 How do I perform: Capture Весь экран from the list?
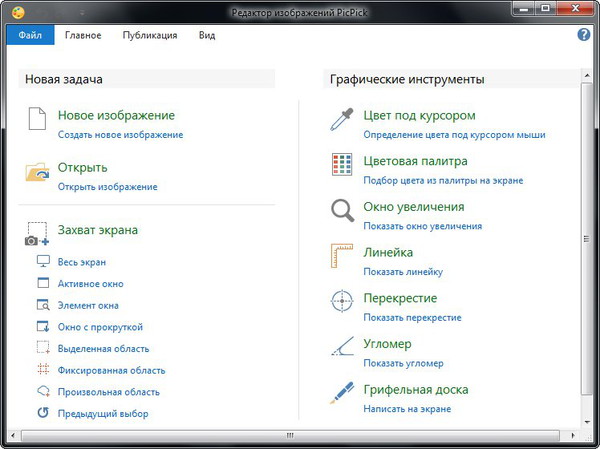tap(81, 262)
